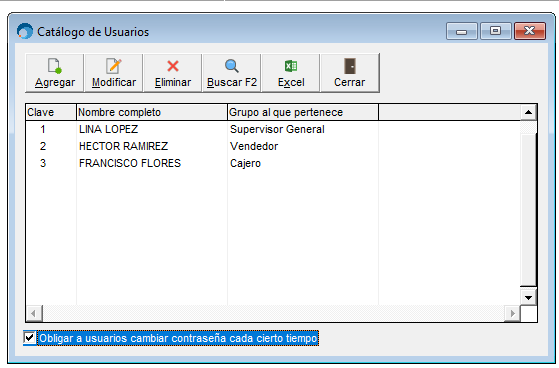Click the vertical scrollbar up arrow
Screen dimensions: 559x368
pos(528,113)
